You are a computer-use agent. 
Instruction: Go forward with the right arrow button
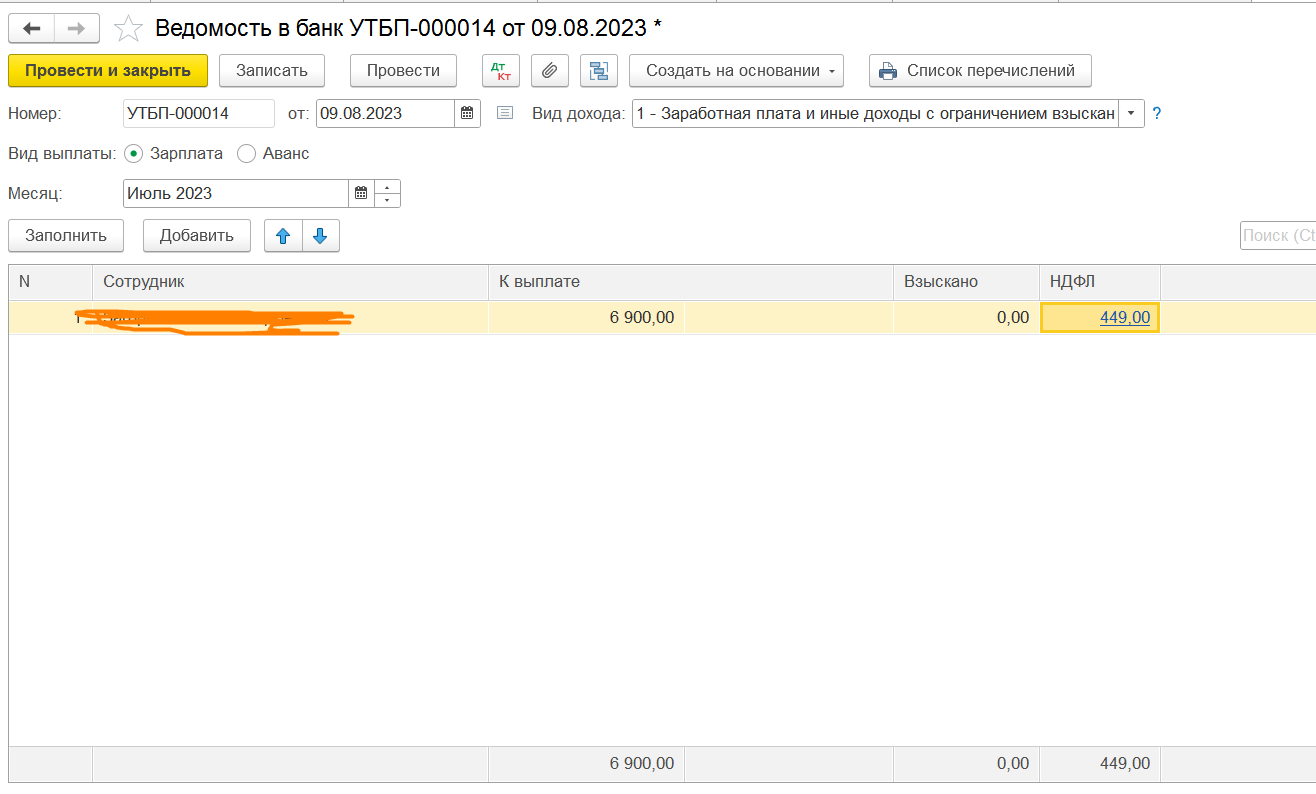[76, 29]
